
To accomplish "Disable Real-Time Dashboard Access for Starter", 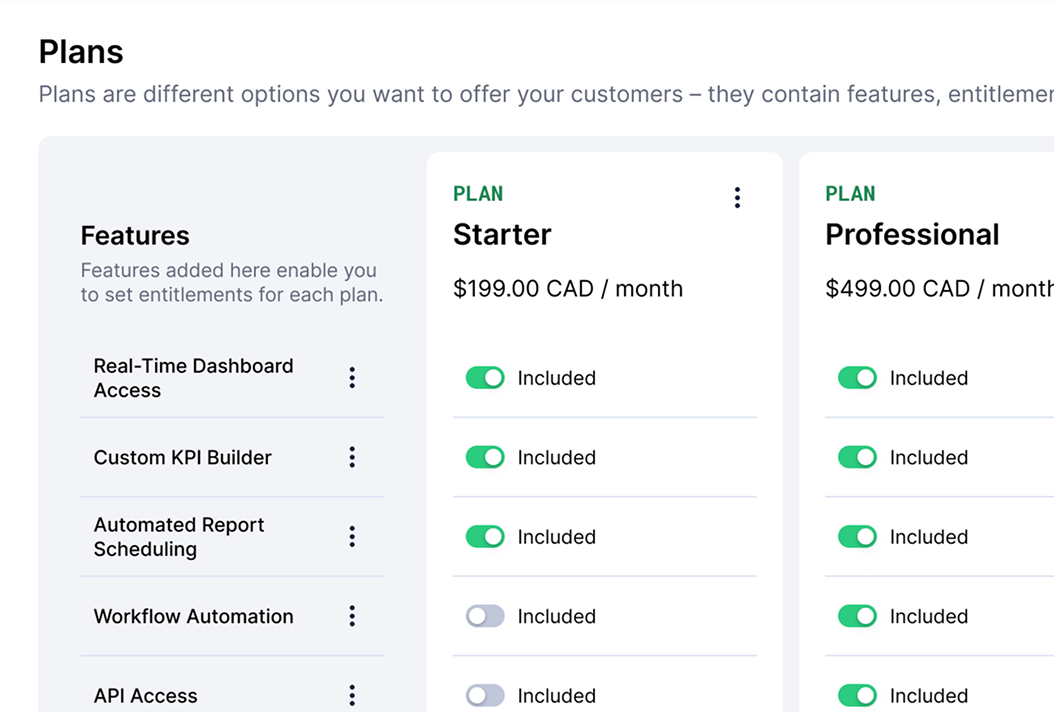I will click(485, 378).
